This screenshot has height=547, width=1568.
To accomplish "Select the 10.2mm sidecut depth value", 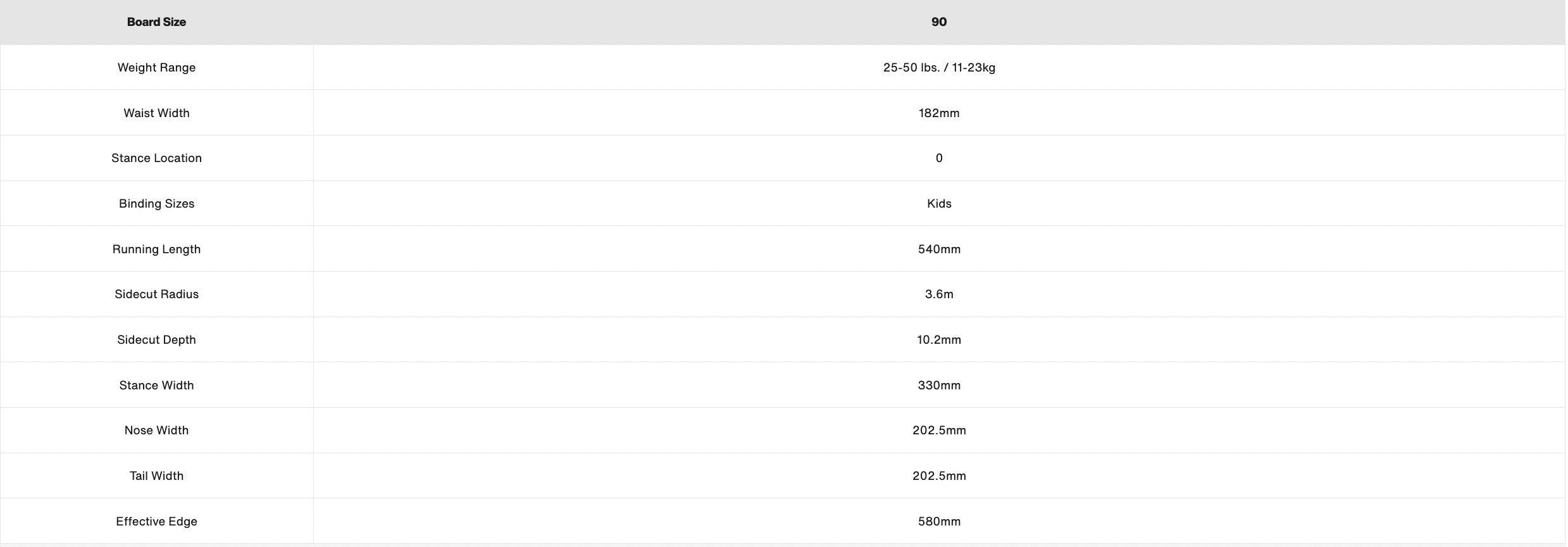I will click(x=939, y=340).
